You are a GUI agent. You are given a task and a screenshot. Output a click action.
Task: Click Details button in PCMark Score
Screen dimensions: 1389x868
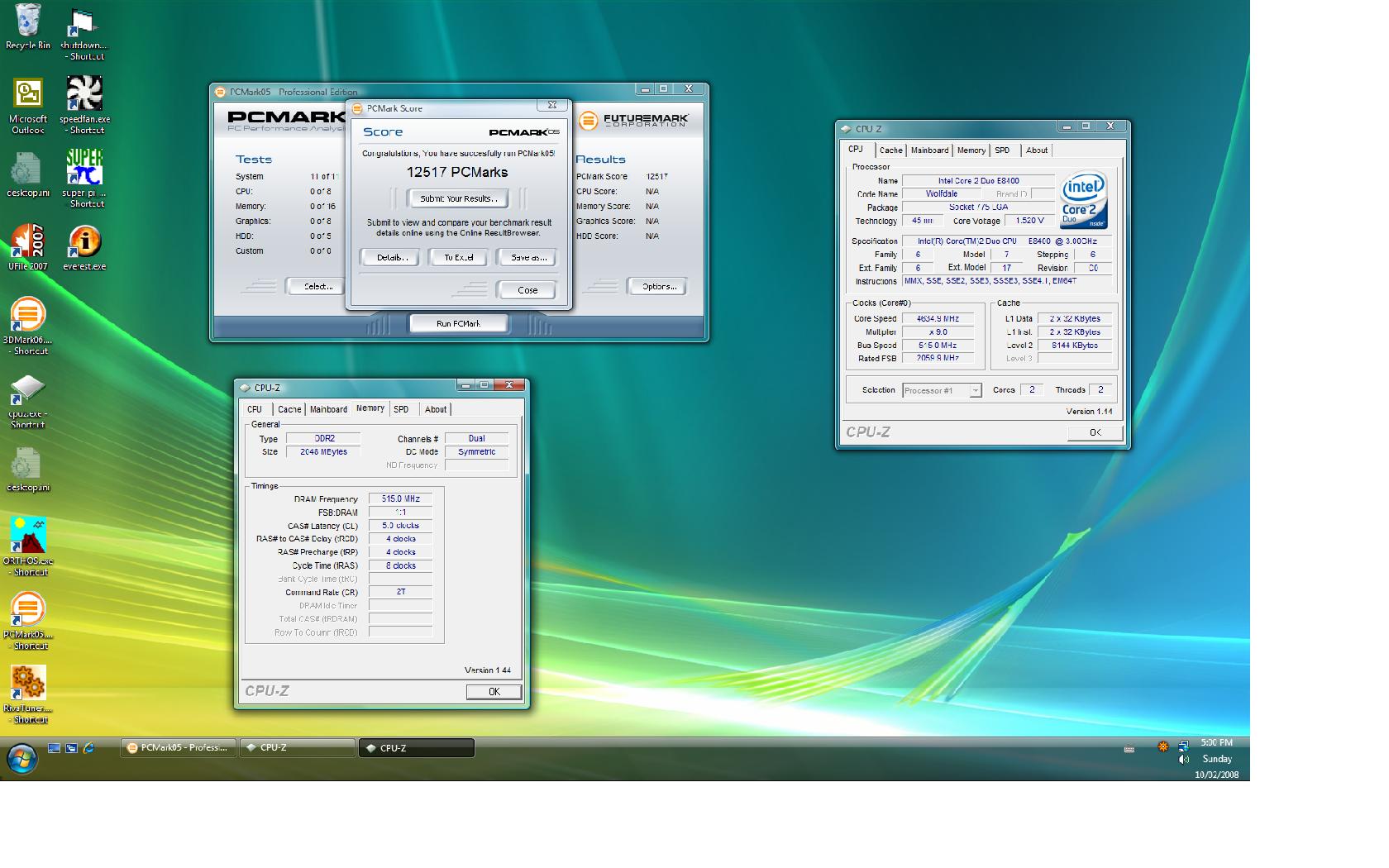pos(392,257)
